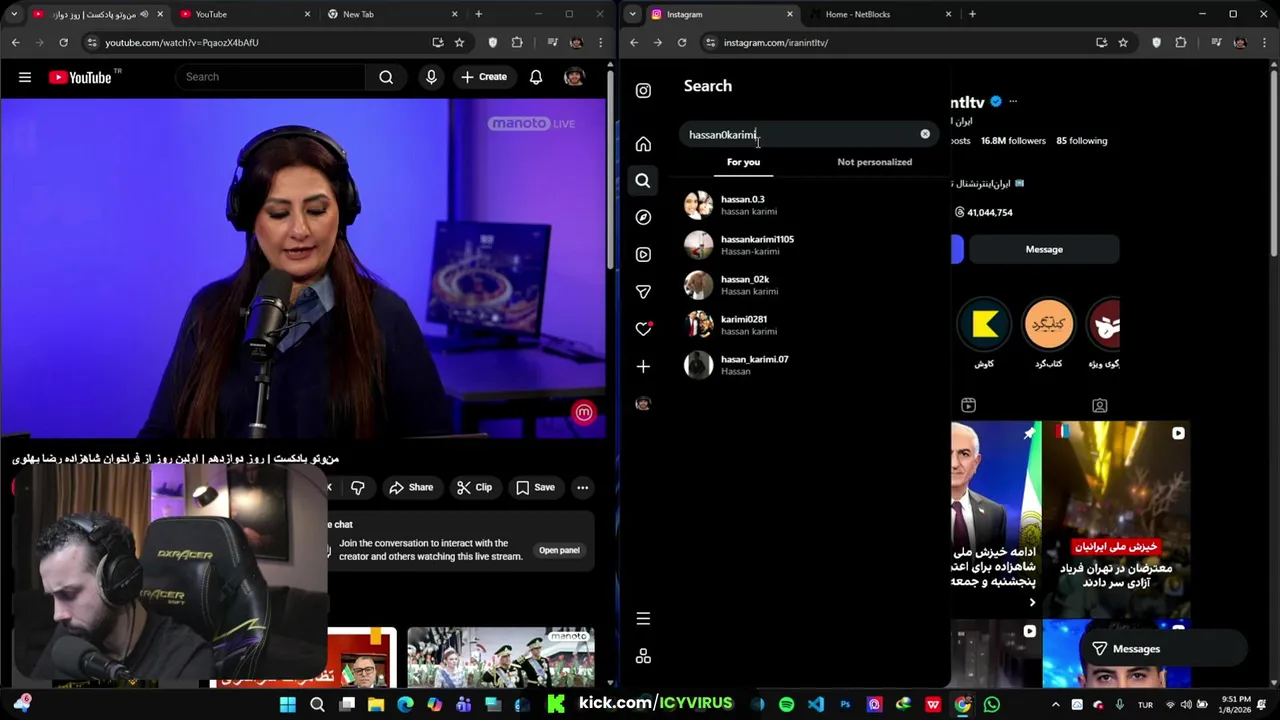Switch to Home - NetBlocks tab
Viewport: 1280px width, 720px height.
coord(879,14)
